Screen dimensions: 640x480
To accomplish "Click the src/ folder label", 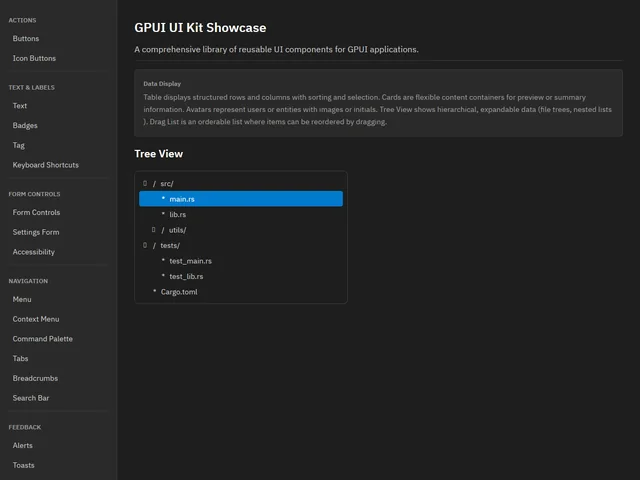I will tap(167, 184).
